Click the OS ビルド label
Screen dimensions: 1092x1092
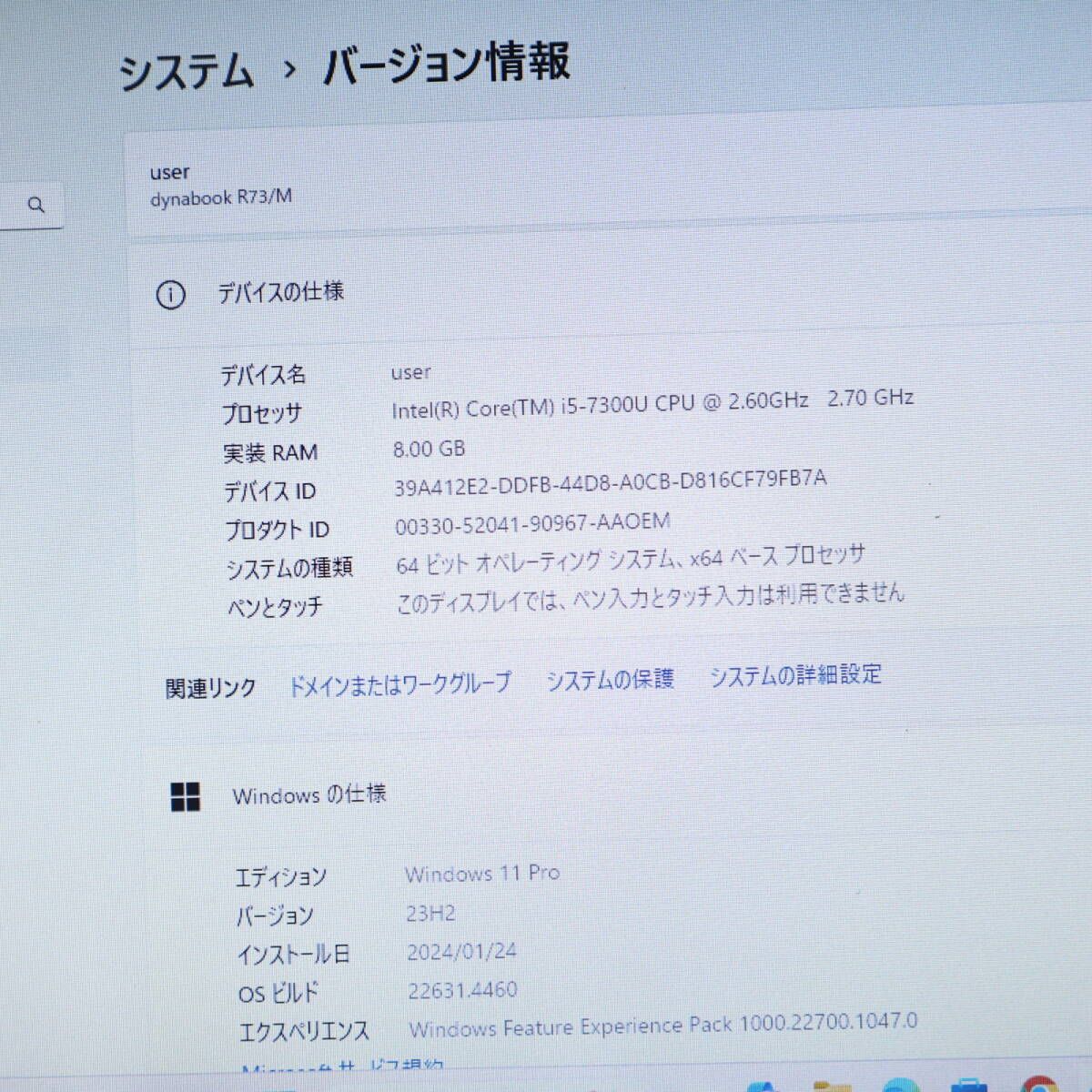click(x=278, y=993)
